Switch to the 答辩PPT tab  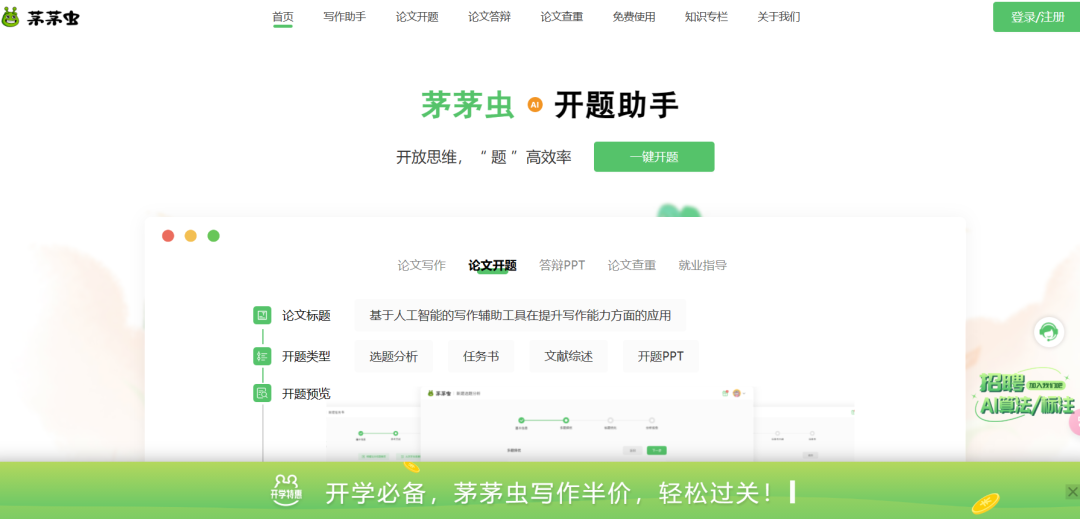click(562, 265)
